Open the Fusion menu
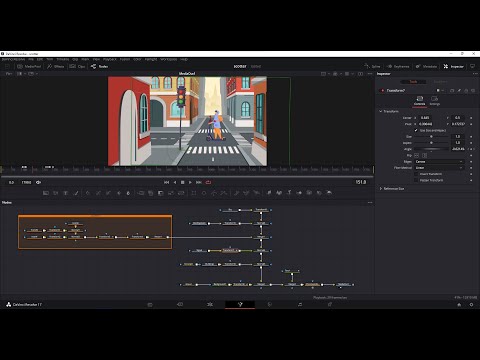 pyautogui.click(x=125, y=59)
